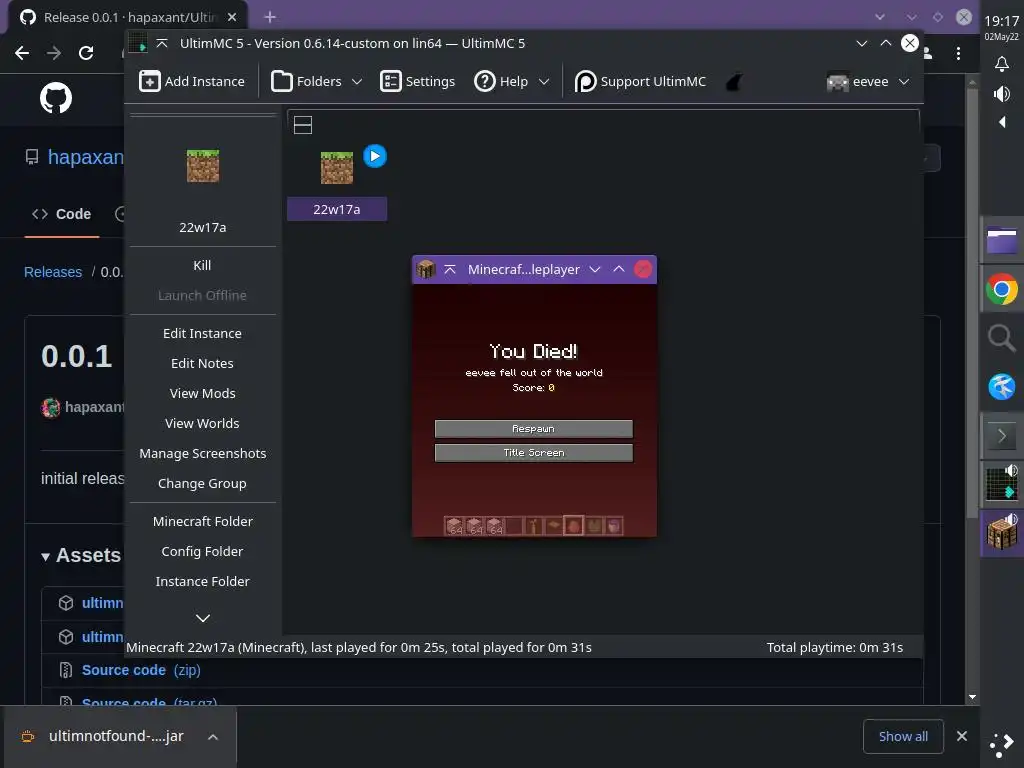This screenshot has height=768, width=1024.
Task: Click the GitHub logo
Action: coord(56,98)
